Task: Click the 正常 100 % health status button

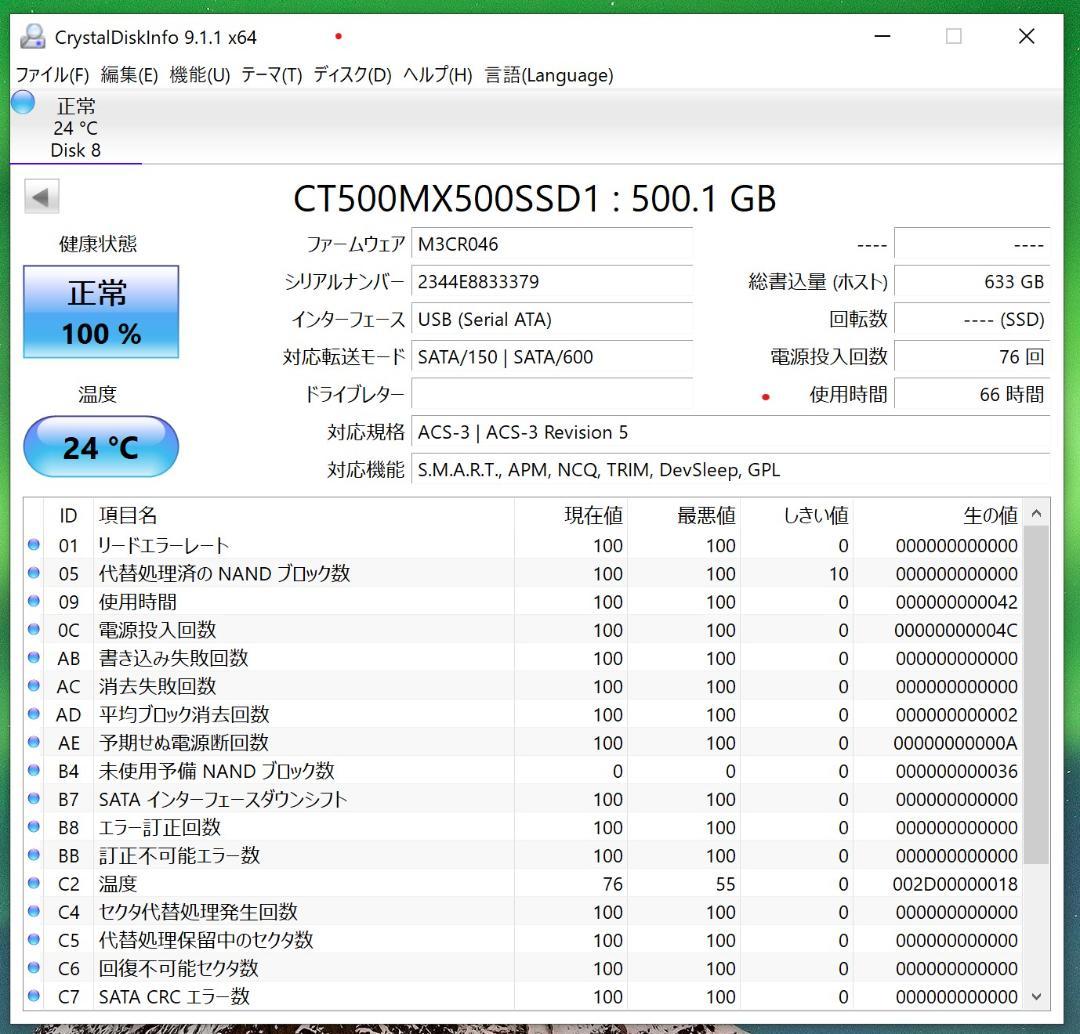Action: point(101,312)
